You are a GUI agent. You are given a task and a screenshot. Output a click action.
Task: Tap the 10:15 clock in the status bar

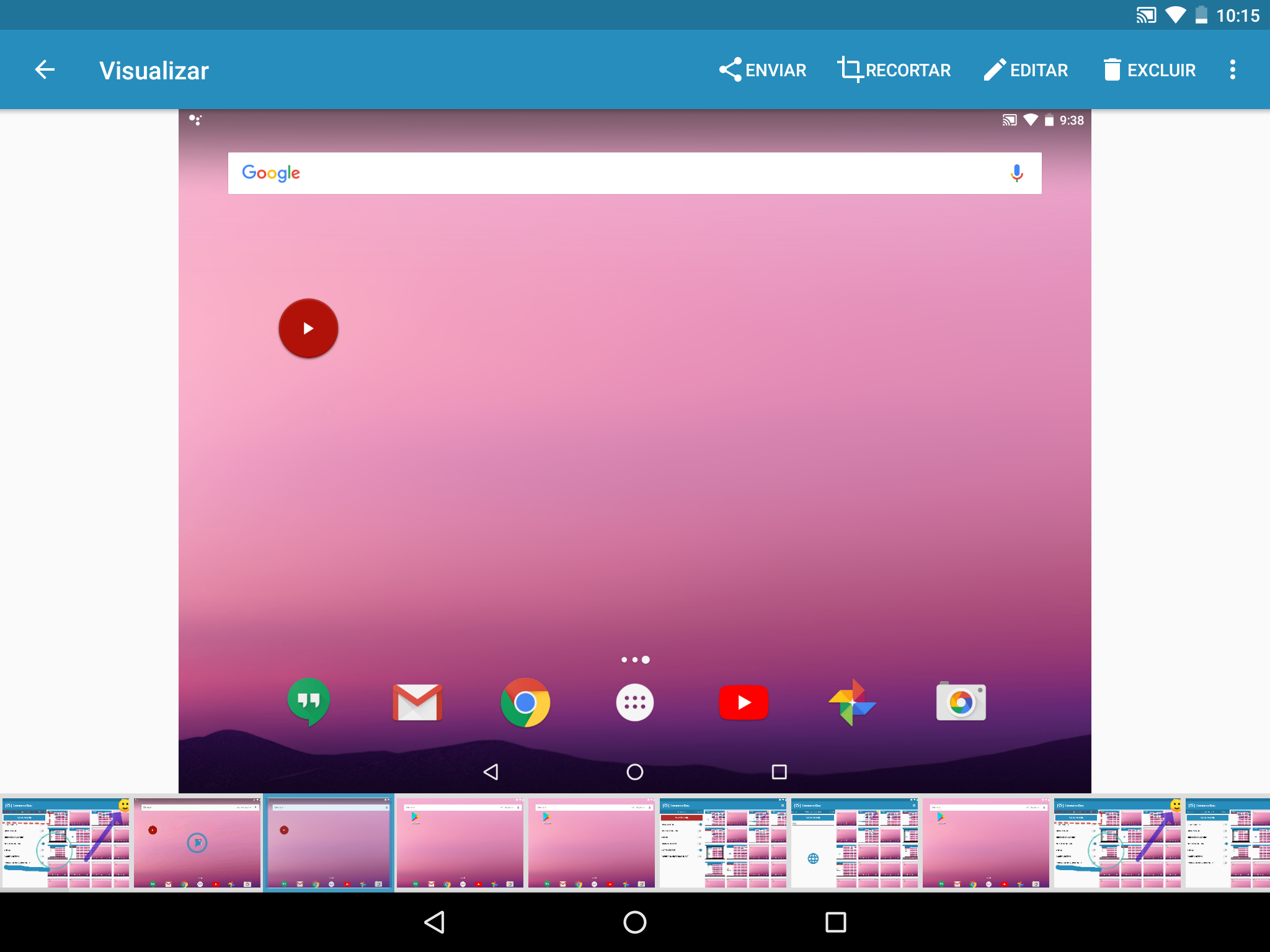click(1238, 15)
